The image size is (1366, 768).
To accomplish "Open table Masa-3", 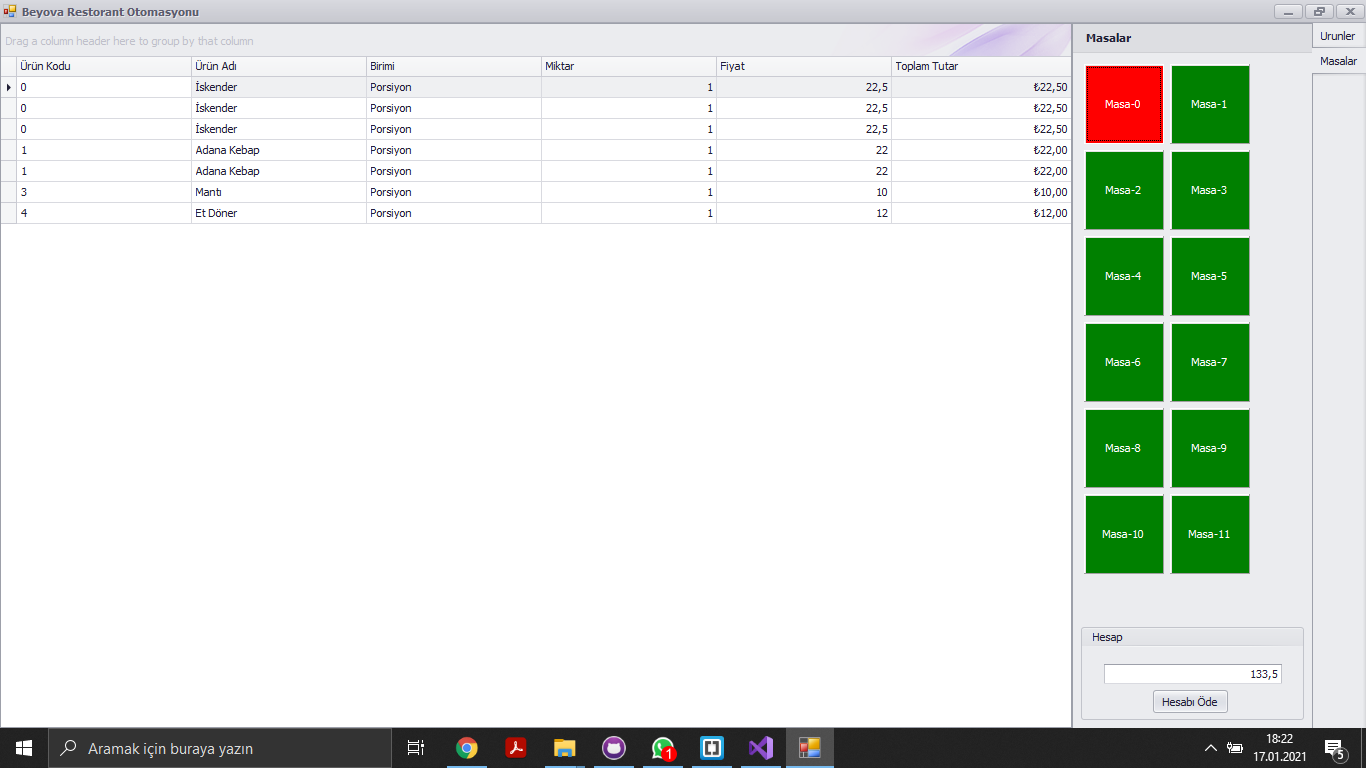I will 1210,190.
